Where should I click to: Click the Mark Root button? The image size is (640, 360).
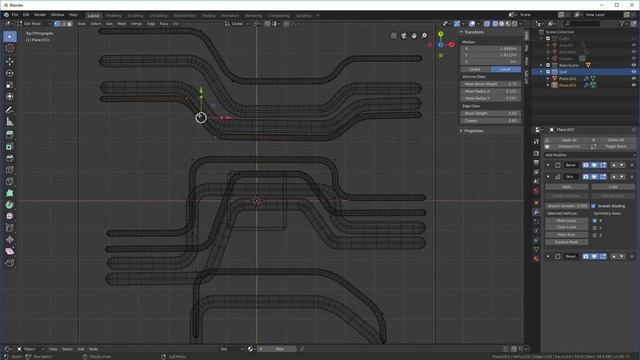coord(567,235)
